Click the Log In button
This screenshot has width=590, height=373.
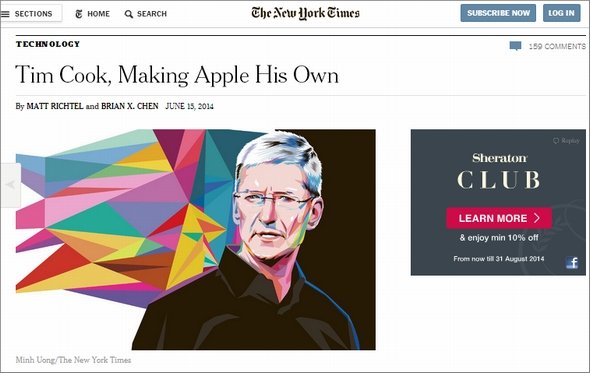pos(561,13)
